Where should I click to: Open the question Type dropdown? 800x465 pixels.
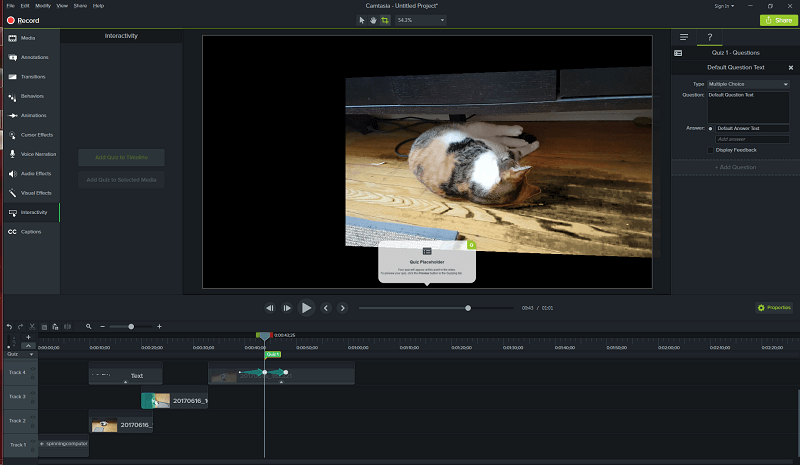[x=748, y=84]
